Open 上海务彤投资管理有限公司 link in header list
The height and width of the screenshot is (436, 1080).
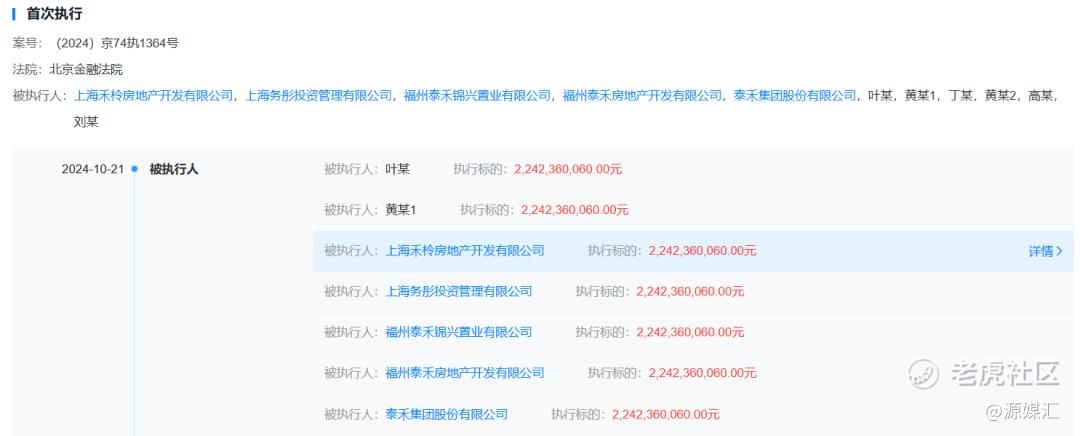coord(319,96)
